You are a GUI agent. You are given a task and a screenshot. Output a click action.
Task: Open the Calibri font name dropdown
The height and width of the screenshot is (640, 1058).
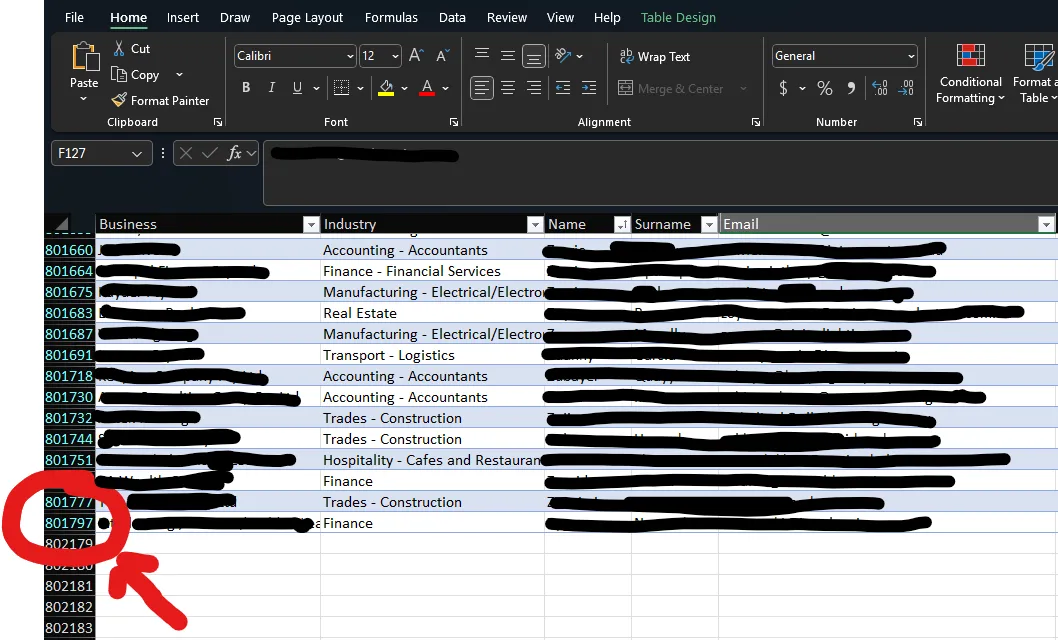[x=350, y=56]
